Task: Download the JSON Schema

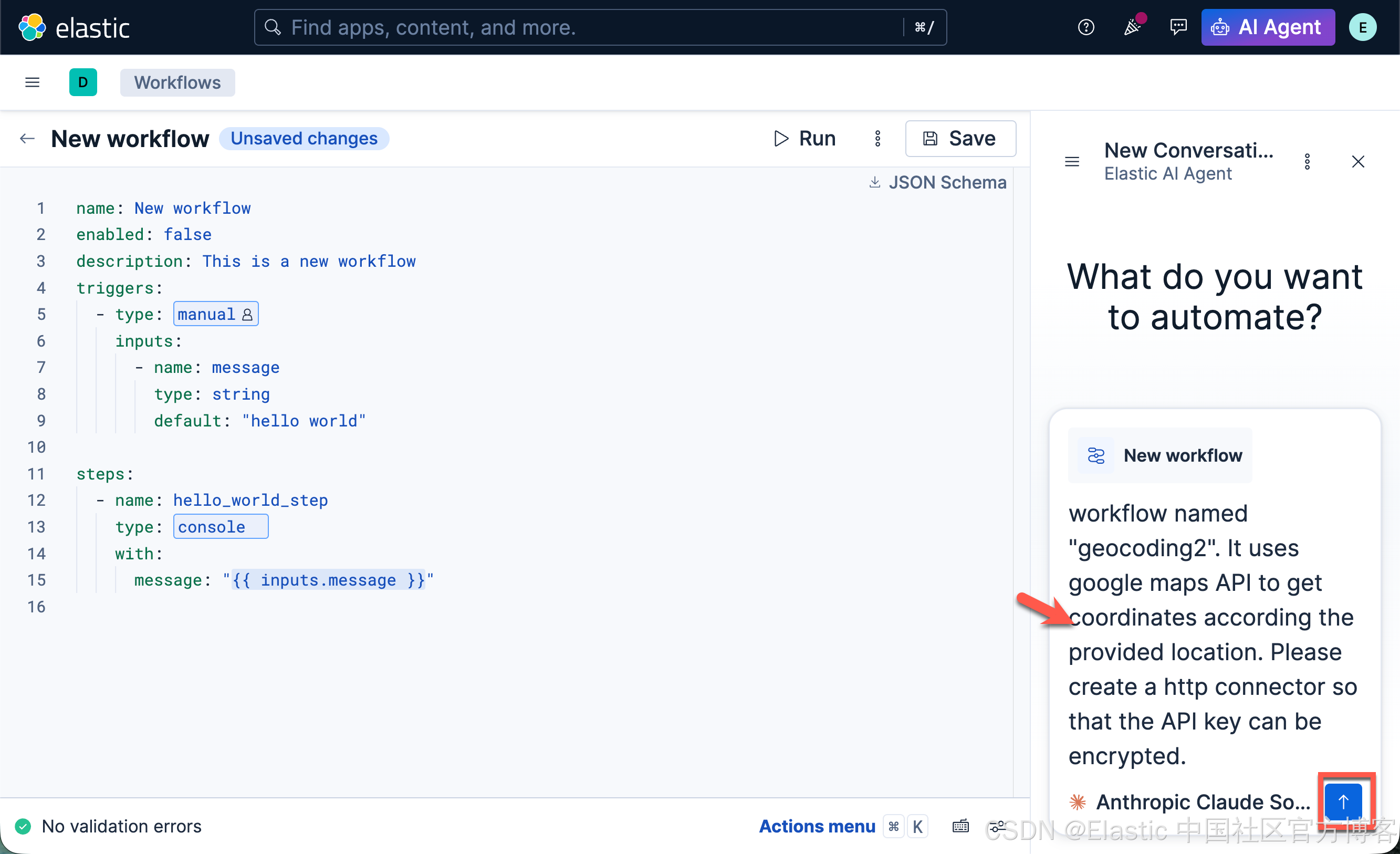Action: [x=937, y=182]
